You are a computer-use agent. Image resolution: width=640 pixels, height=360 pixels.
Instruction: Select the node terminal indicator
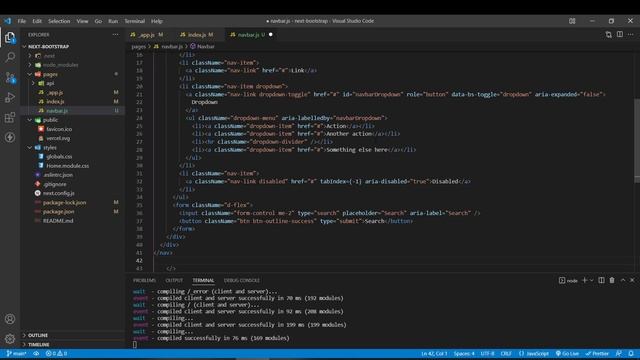[568, 280]
